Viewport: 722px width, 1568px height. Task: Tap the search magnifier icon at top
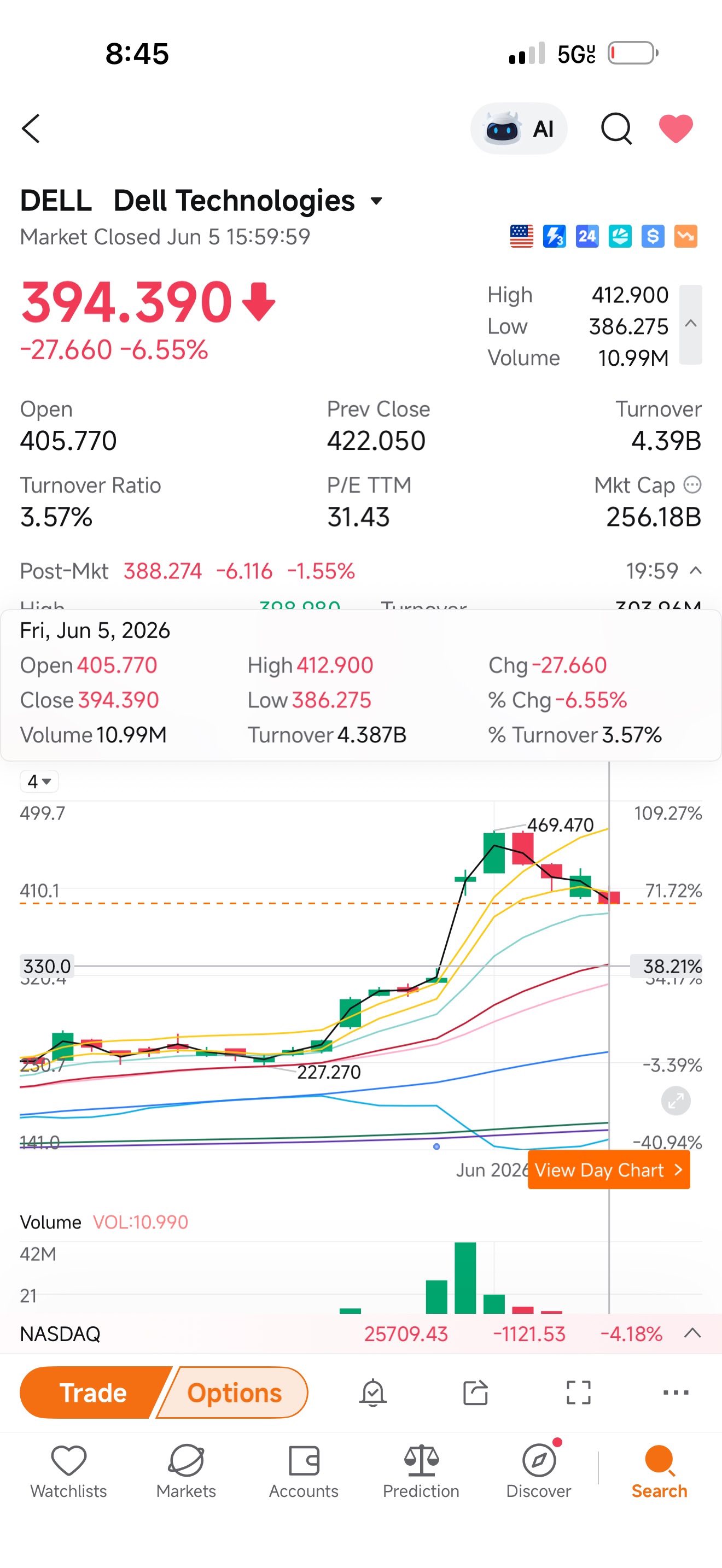[x=616, y=128]
